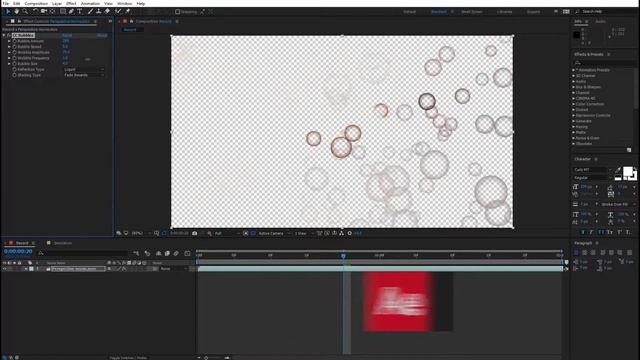Select the Puppet Pin tool
The height and width of the screenshot is (360, 640).
tap(128, 11)
